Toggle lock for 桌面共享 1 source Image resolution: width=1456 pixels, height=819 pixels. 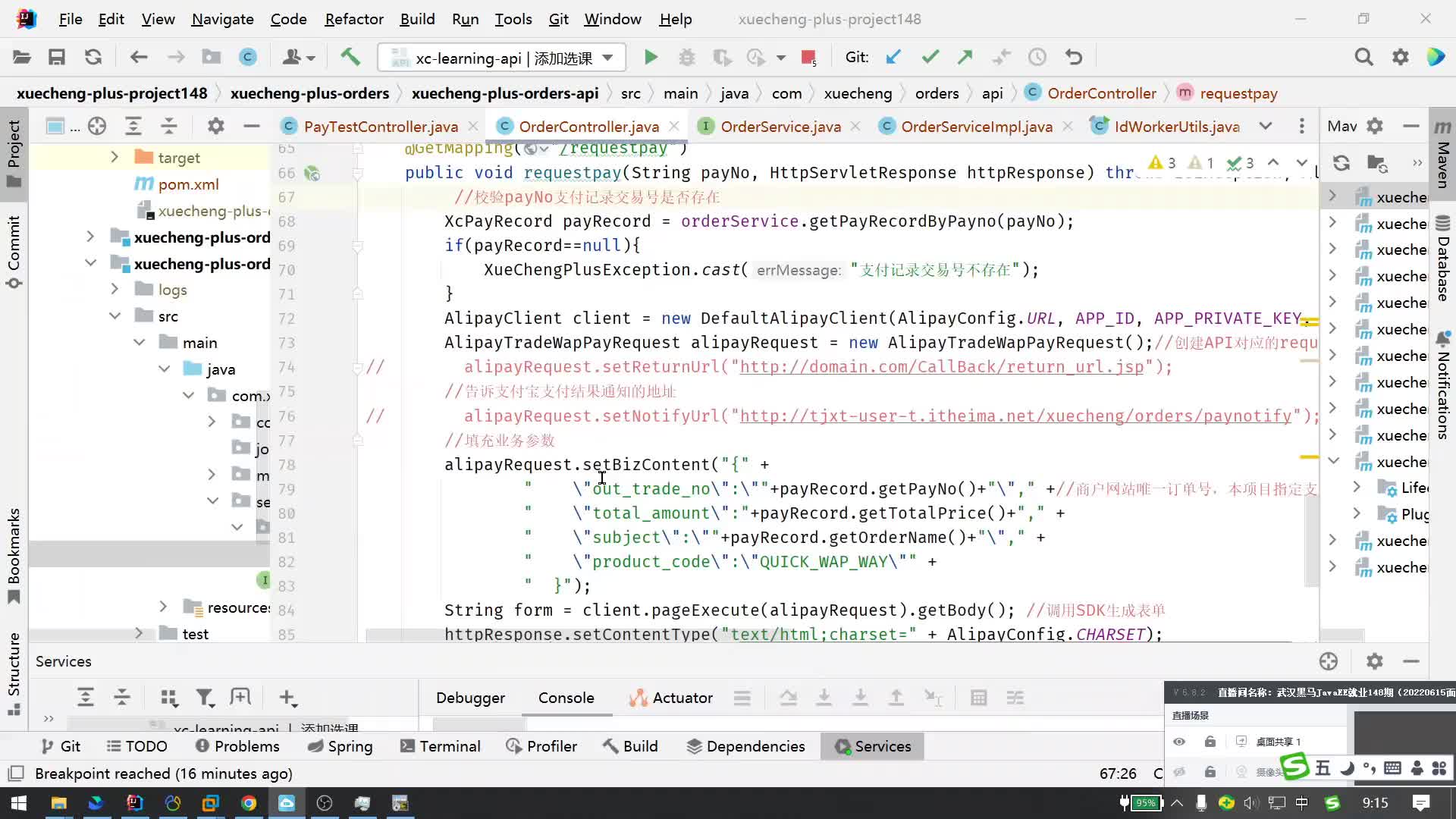(x=1210, y=742)
